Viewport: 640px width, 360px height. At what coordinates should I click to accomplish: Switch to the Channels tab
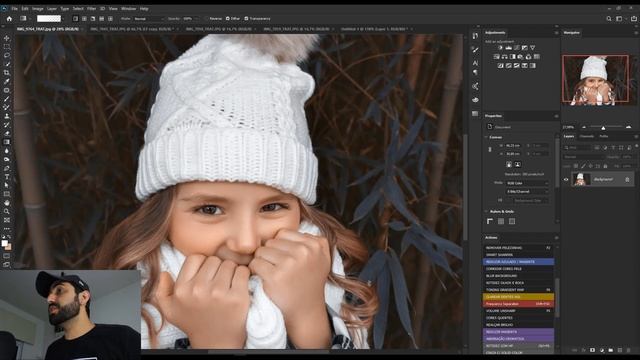[x=587, y=136]
